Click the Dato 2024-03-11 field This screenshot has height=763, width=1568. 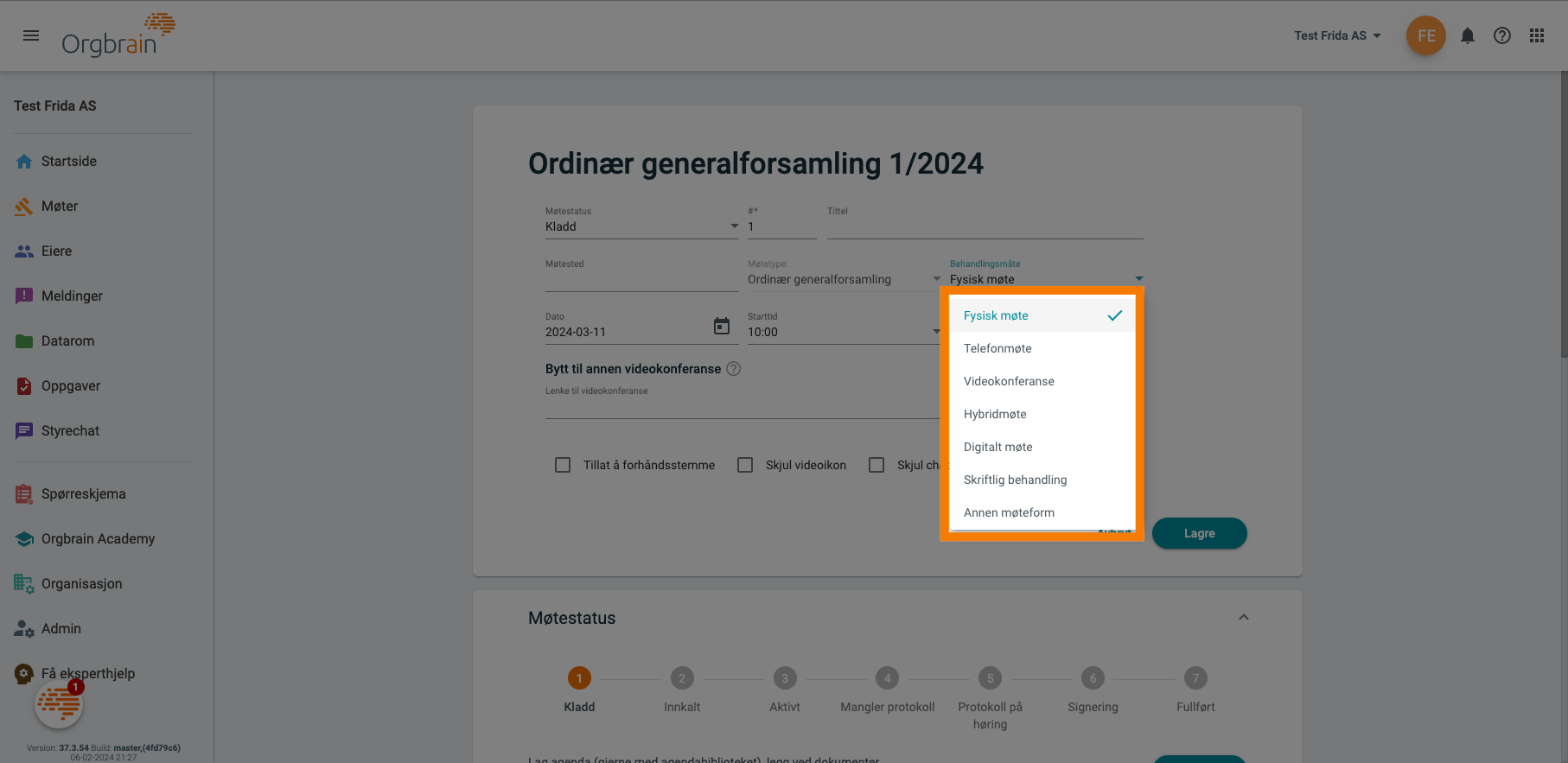(628, 332)
